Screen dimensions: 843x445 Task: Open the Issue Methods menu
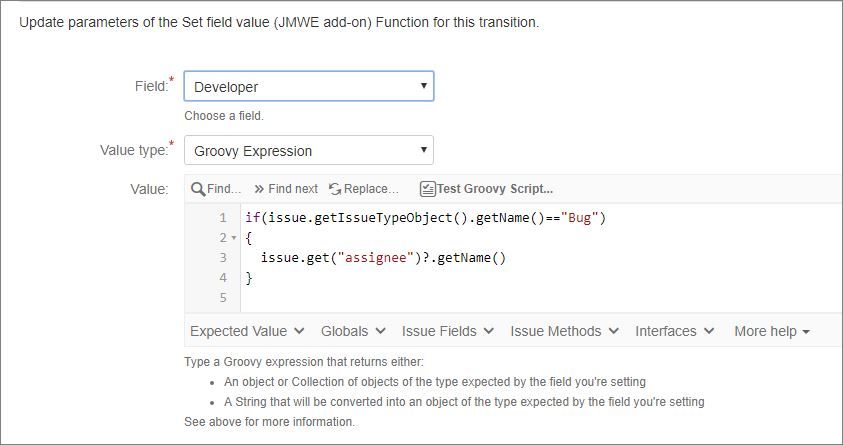tap(564, 331)
